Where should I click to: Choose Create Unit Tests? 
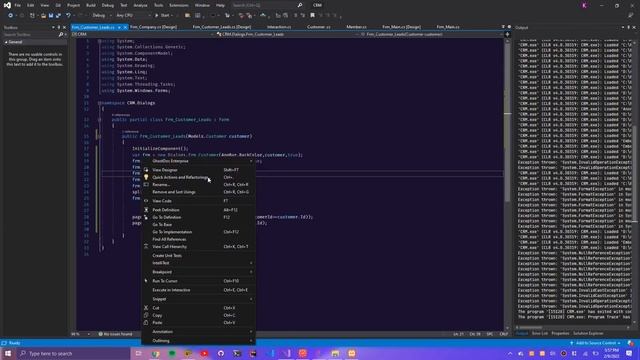click(x=198, y=256)
